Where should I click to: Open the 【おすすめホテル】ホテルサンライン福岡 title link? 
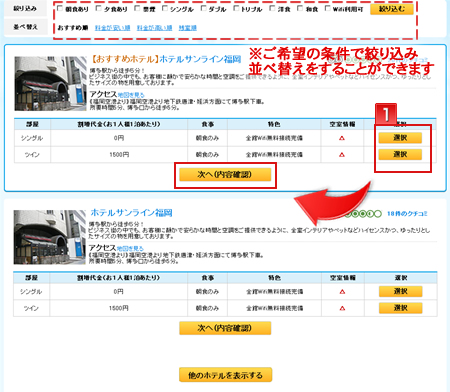pos(166,59)
